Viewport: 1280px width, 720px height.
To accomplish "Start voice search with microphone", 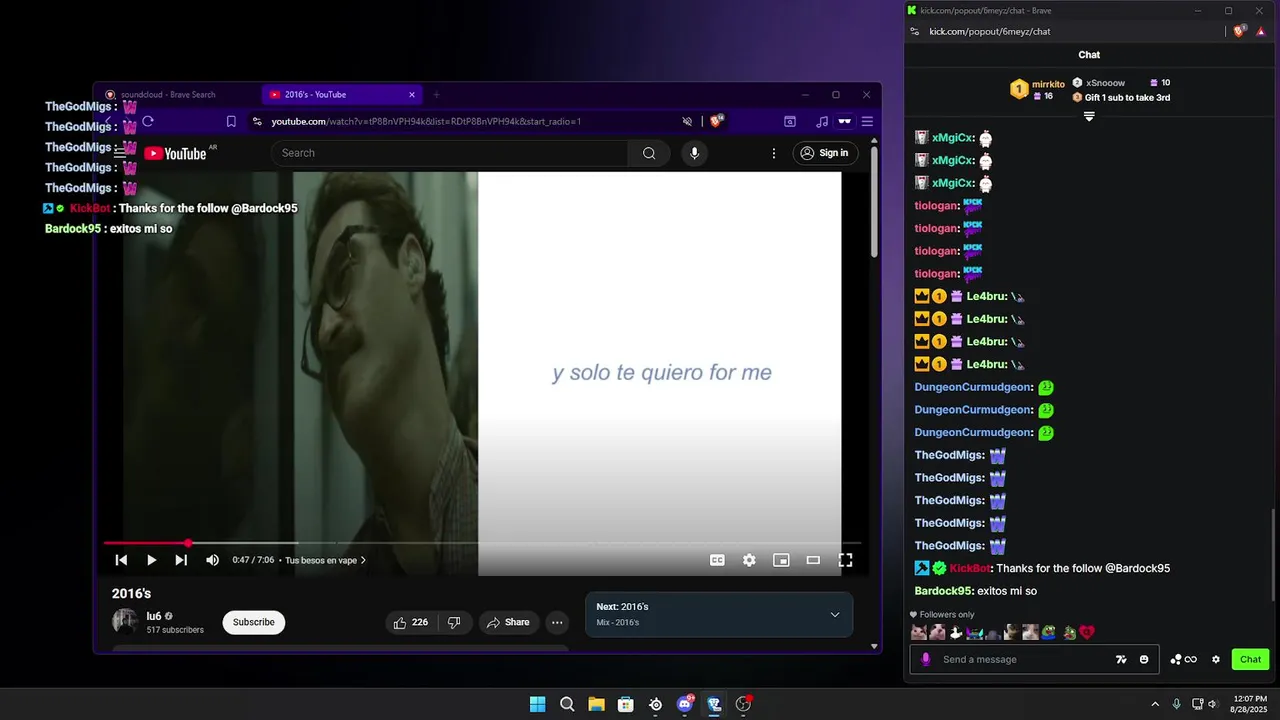I will point(694,153).
